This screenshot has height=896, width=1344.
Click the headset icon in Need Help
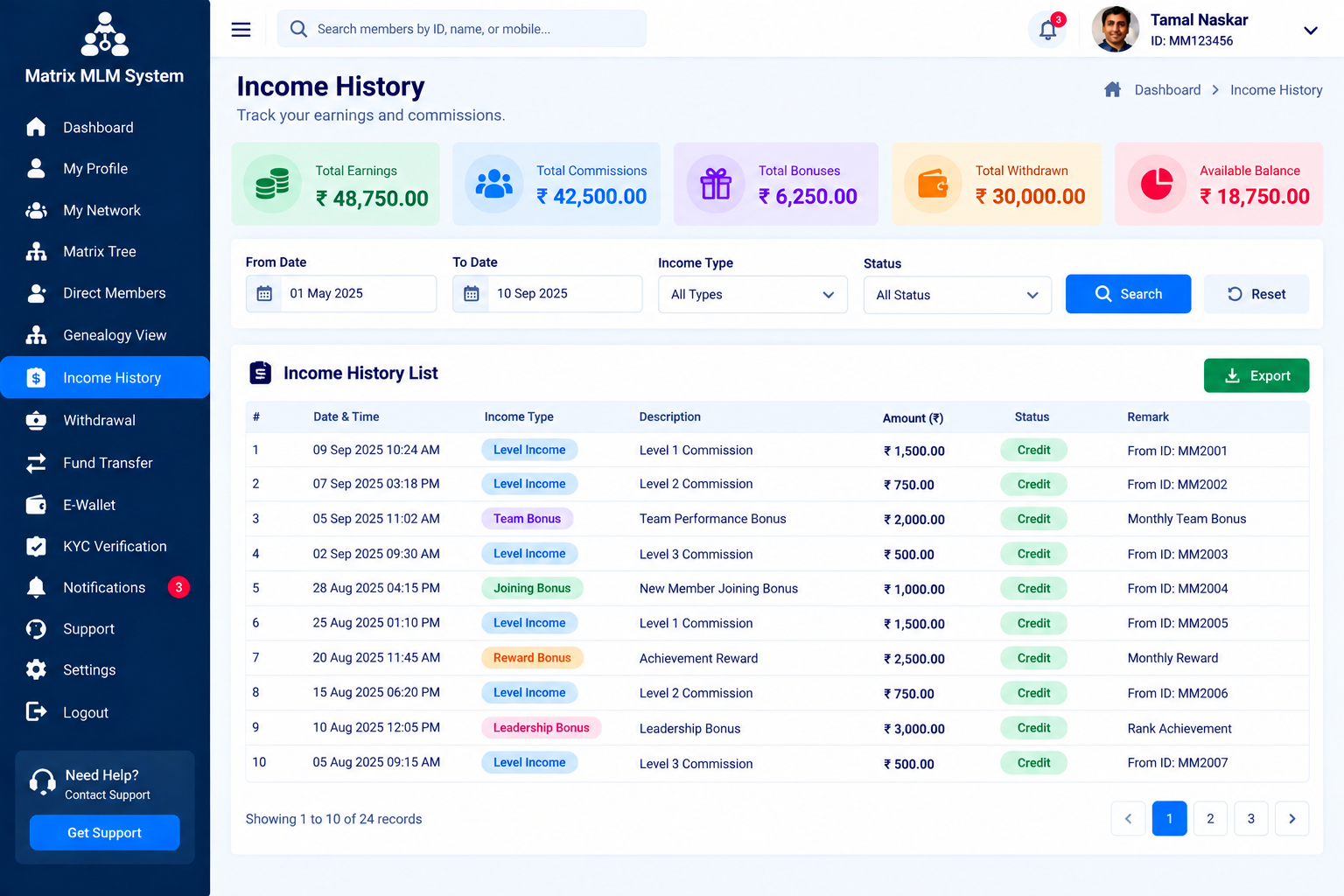coord(42,781)
